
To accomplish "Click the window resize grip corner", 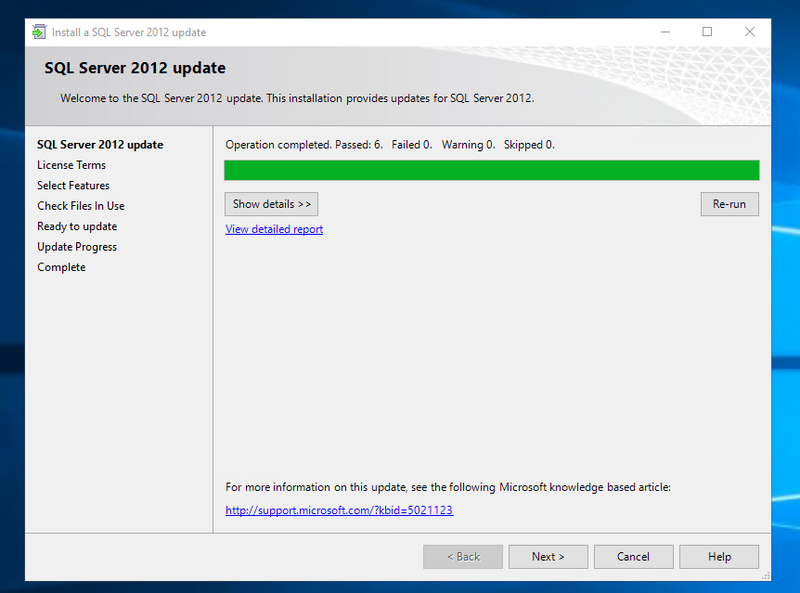I will (766, 576).
